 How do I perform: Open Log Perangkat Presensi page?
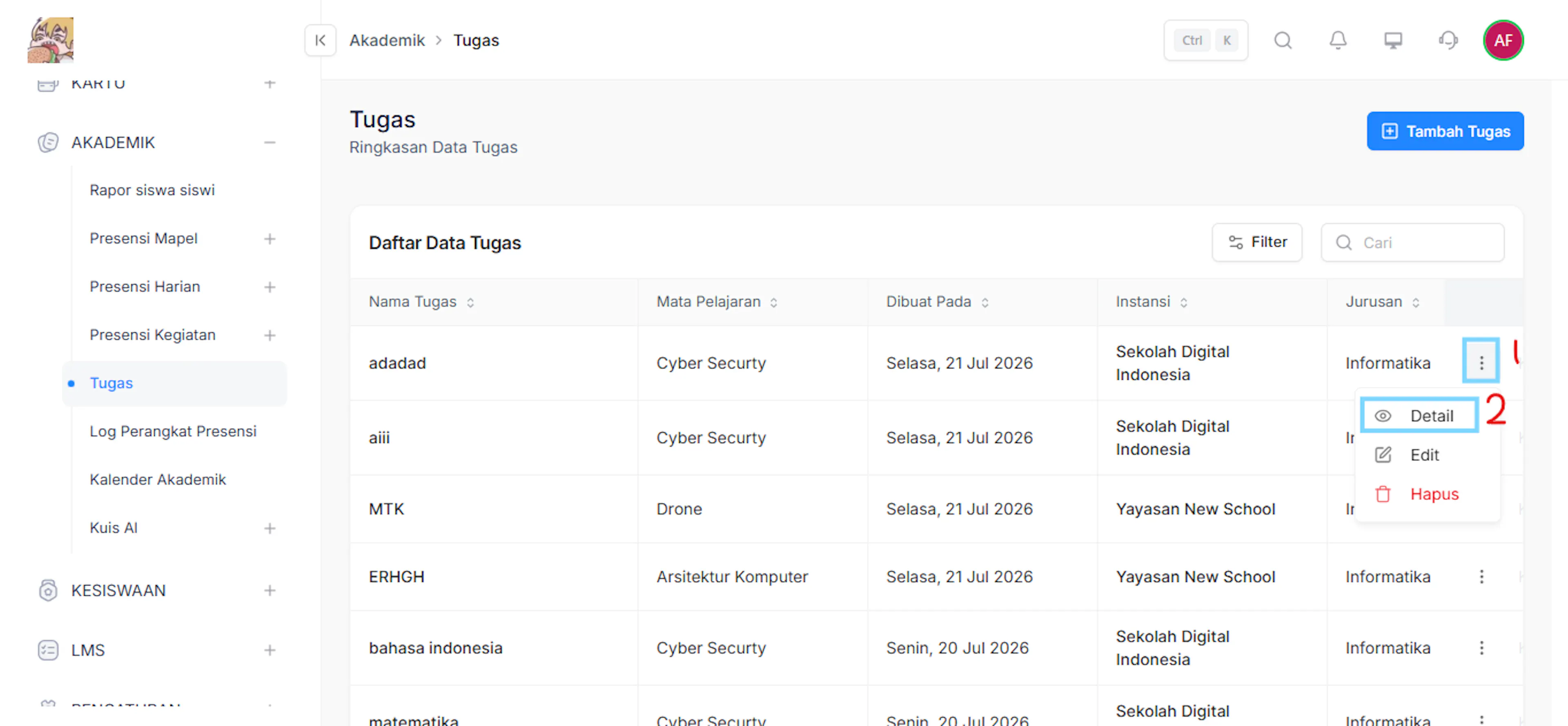pyautogui.click(x=173, y=431)
